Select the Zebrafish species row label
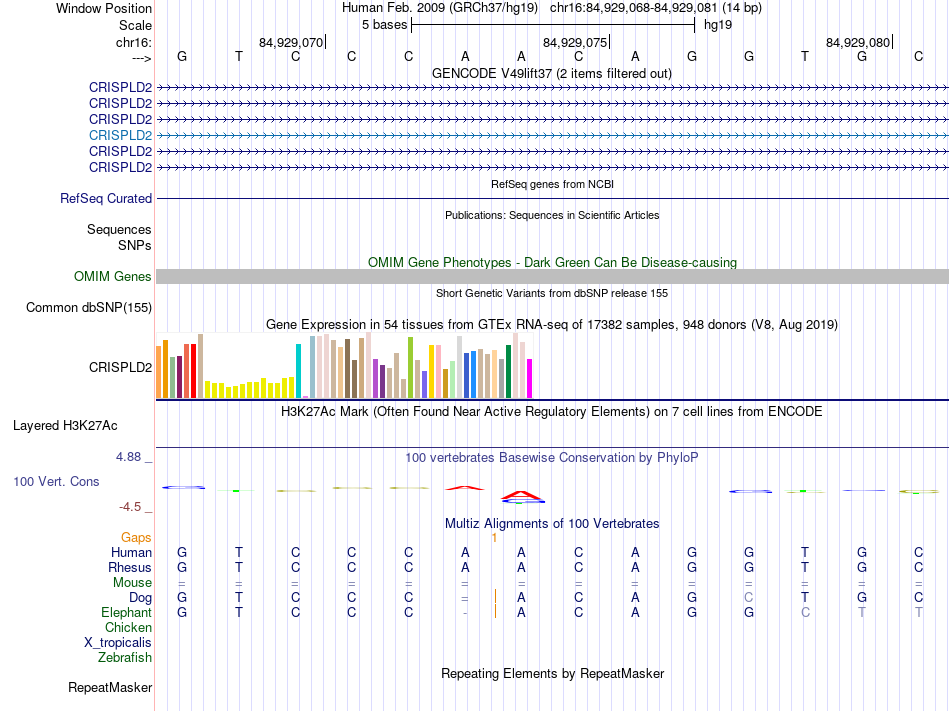This screenshot has height=711, width=950. point(125,658)
